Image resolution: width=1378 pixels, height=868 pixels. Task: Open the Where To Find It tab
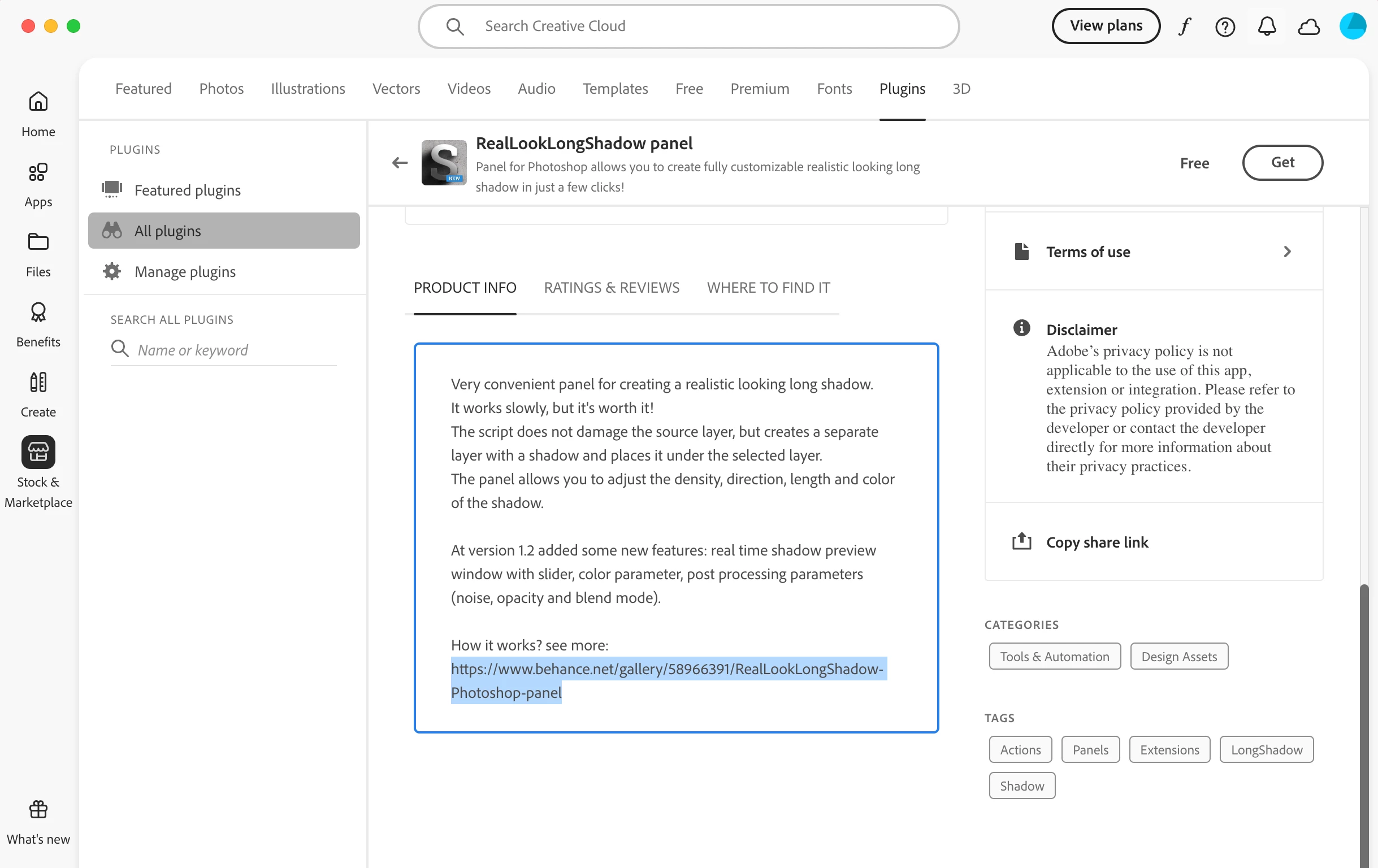tap(768, 287)
